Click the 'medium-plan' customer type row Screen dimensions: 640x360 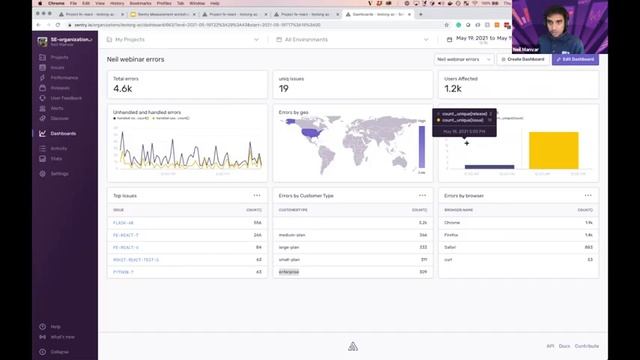point(353,235)
